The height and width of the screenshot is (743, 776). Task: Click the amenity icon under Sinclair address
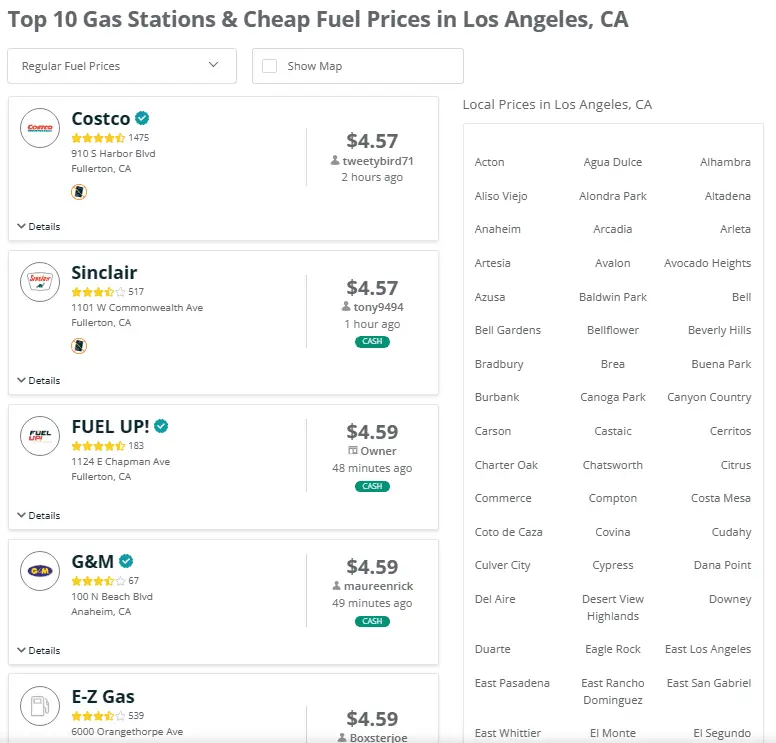79,346
